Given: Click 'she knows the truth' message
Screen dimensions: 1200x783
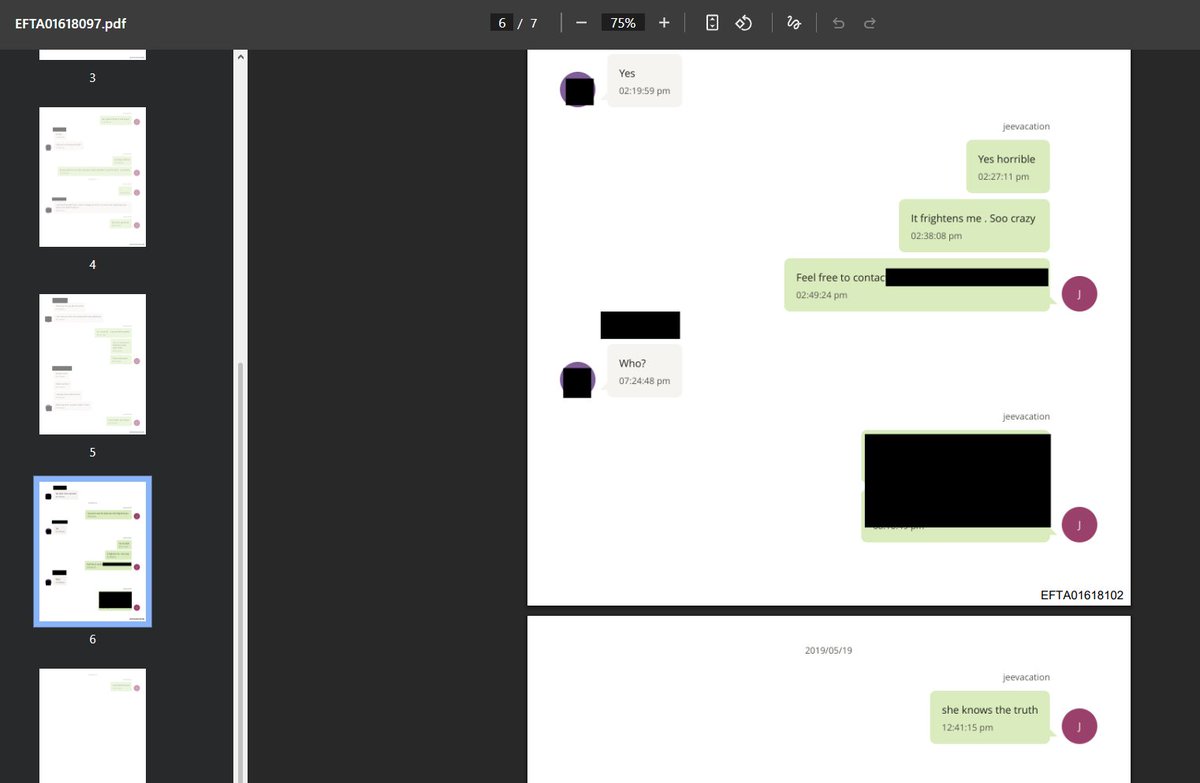Looking at the screenshot, I should tap(990, 718).
